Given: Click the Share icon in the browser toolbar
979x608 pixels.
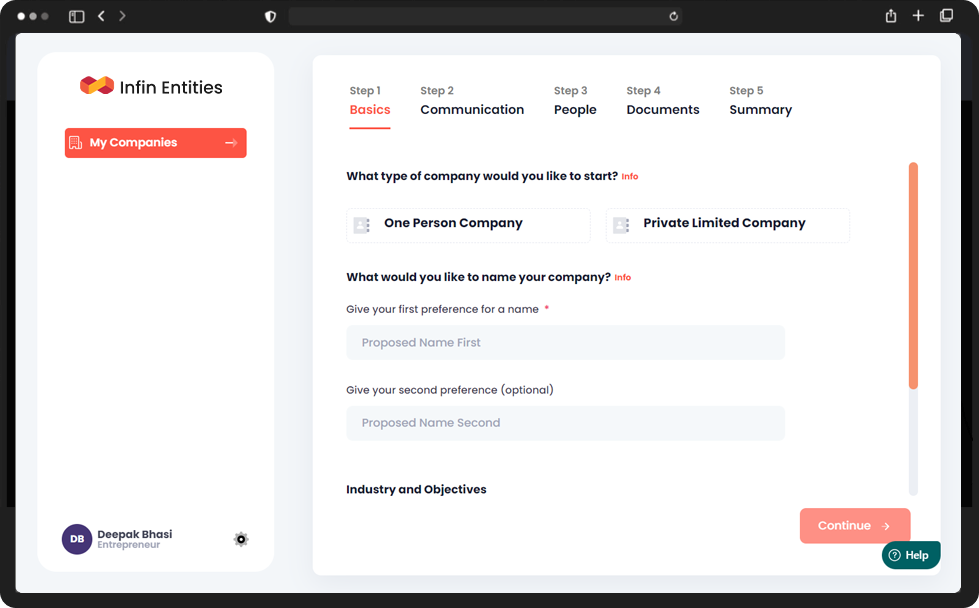Looking at the screenshot, I should (x=890, y=15).
